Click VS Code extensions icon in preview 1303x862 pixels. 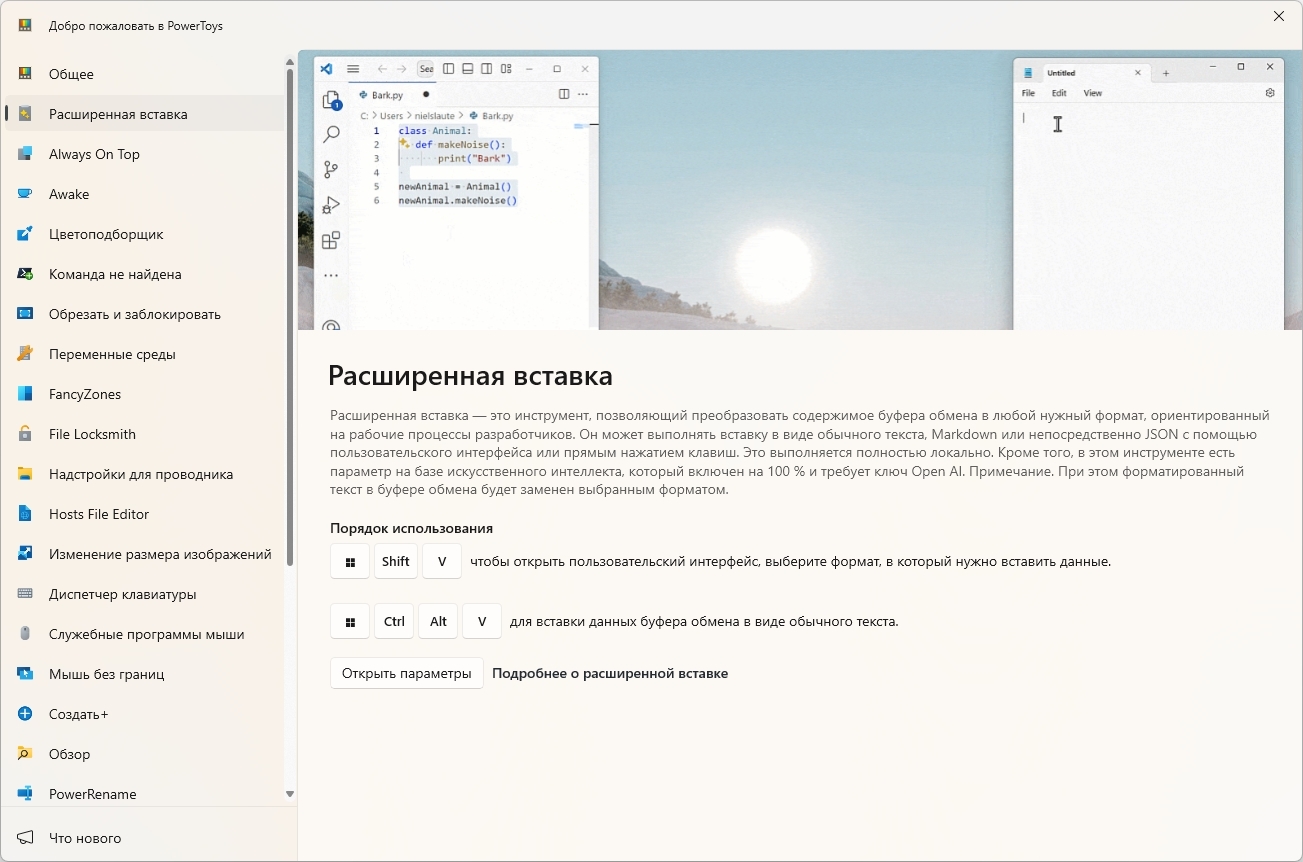pyautogui.click(x=331, y=240)
